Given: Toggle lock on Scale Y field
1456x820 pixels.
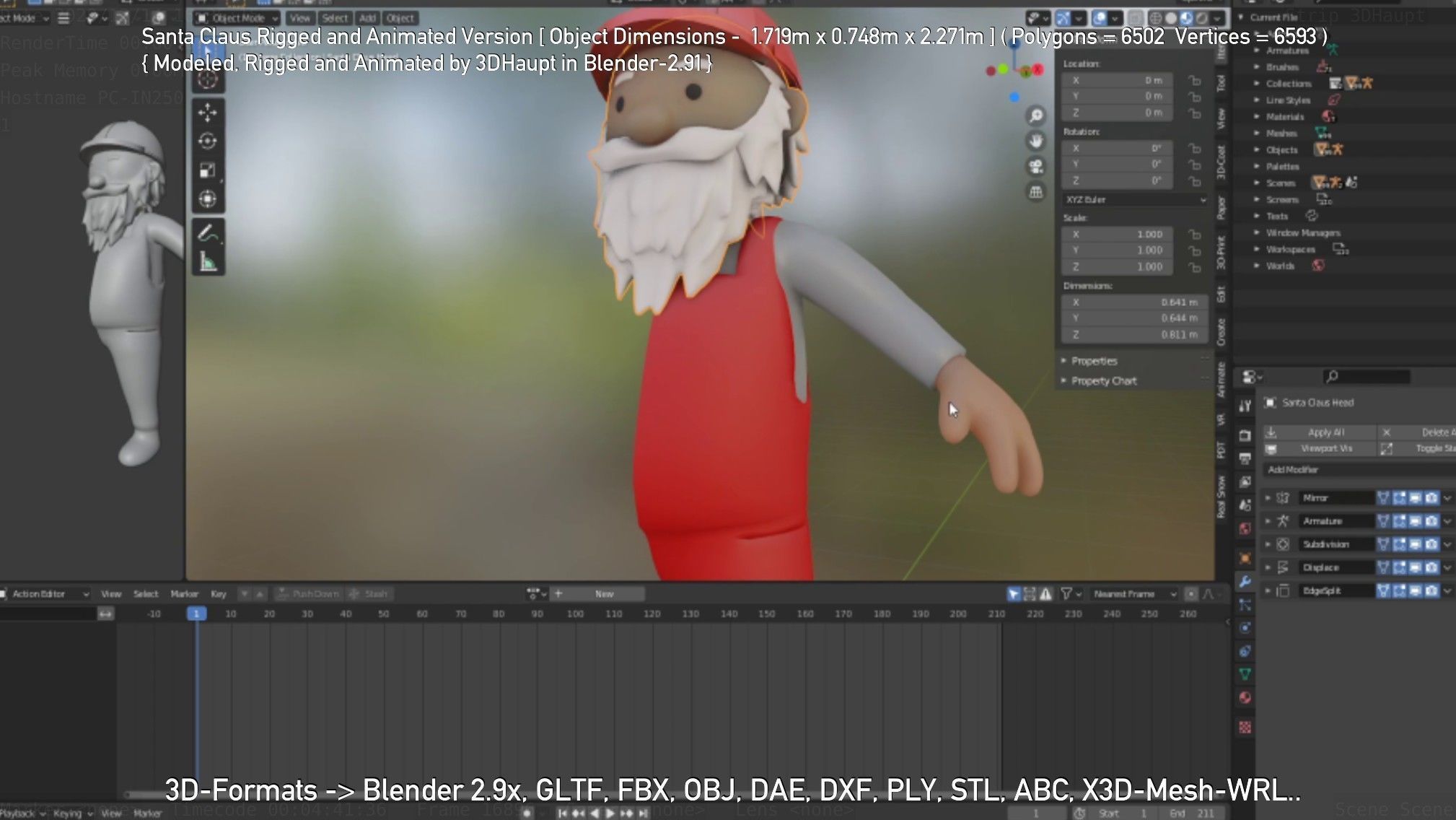Looking at the screenshot, I should pos(1195,250).
